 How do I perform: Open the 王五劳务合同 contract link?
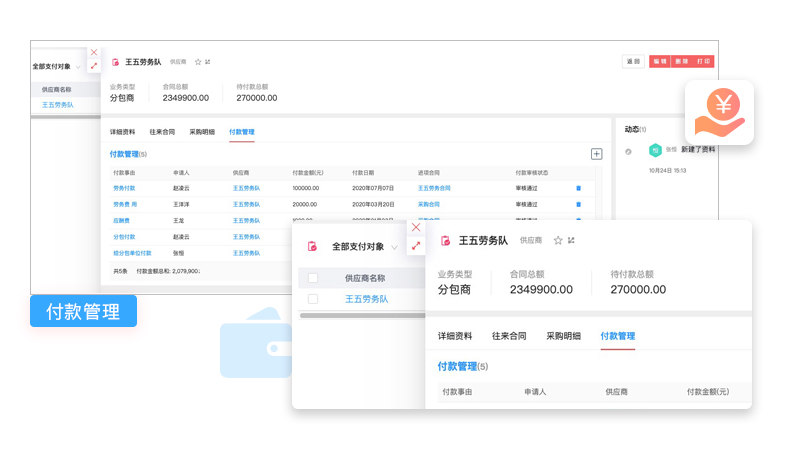pyautogui.click(x=434, y=188)
